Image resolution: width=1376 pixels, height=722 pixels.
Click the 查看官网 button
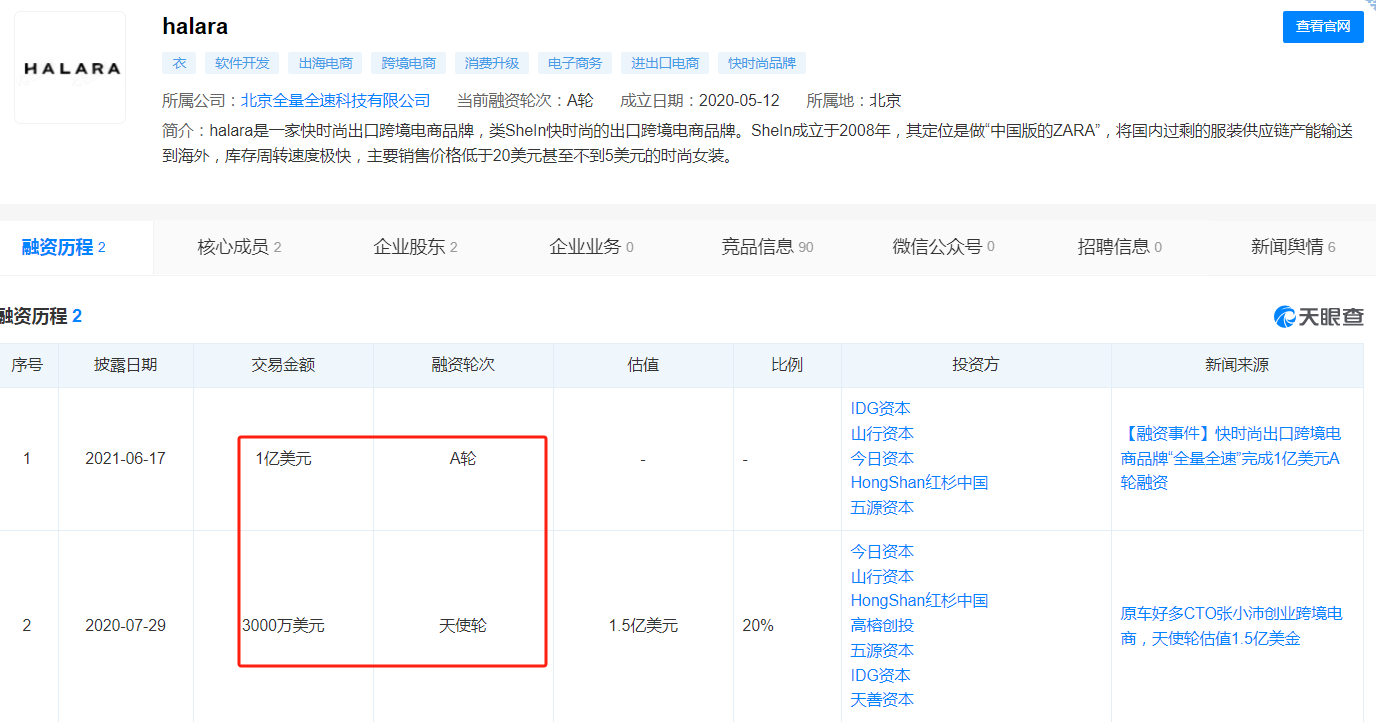(1322, 27)
